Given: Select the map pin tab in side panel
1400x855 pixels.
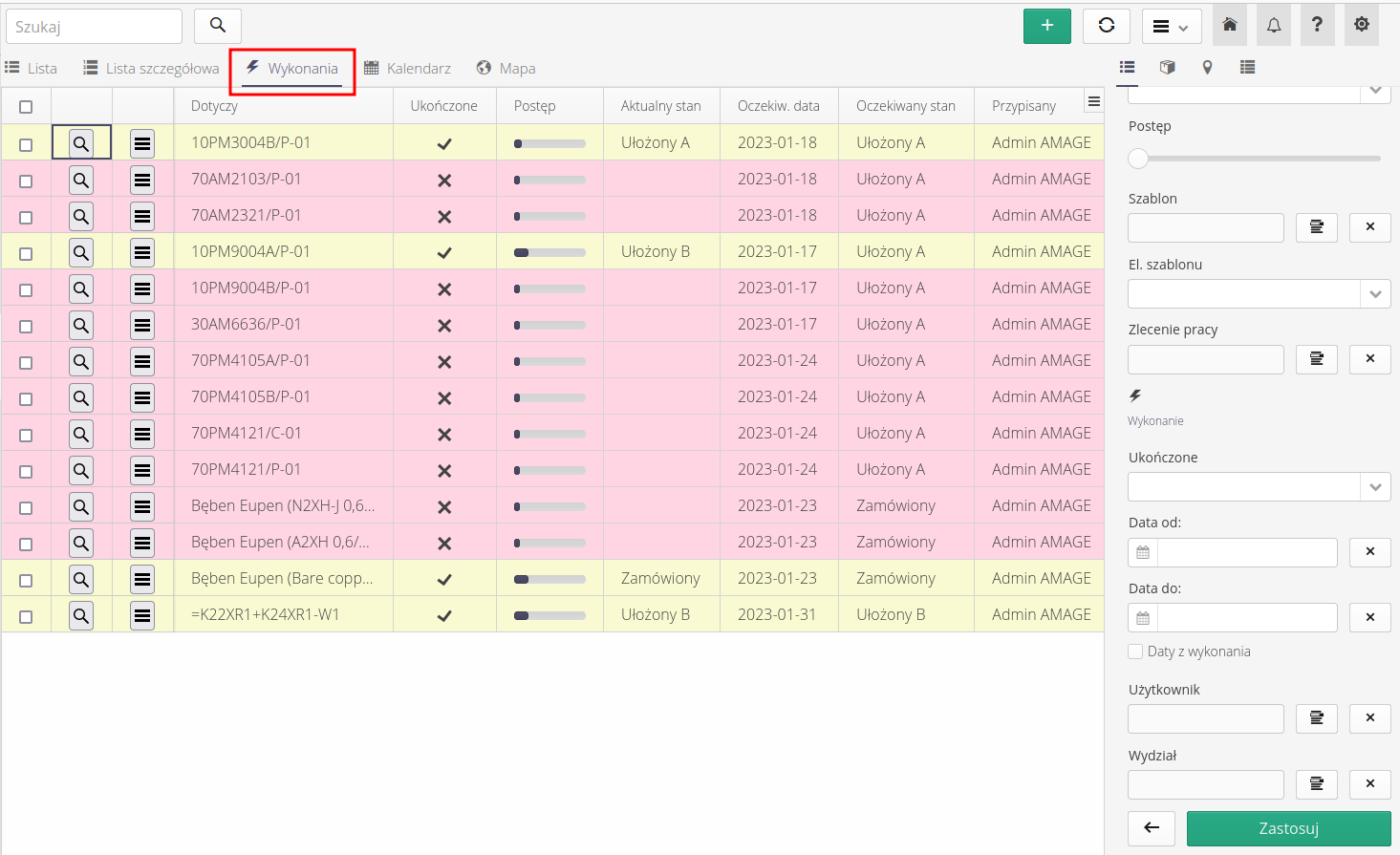Looking at the screenshot, I should click(x=1207, y=68).
